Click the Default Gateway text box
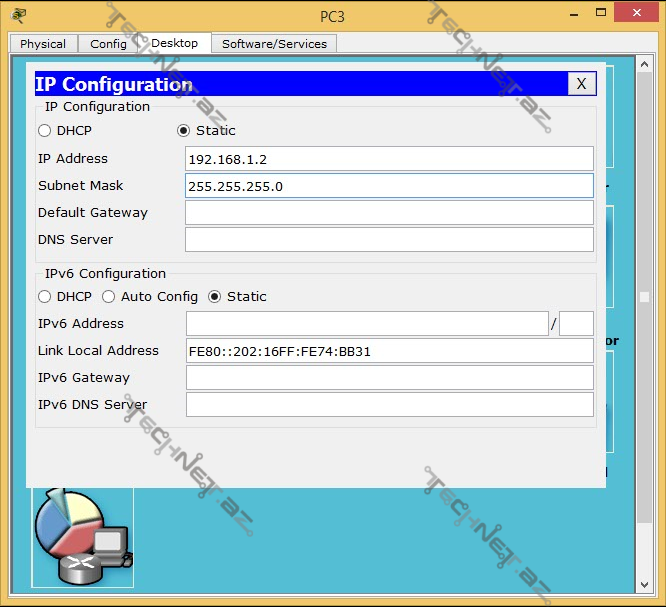 pos(389,213)
